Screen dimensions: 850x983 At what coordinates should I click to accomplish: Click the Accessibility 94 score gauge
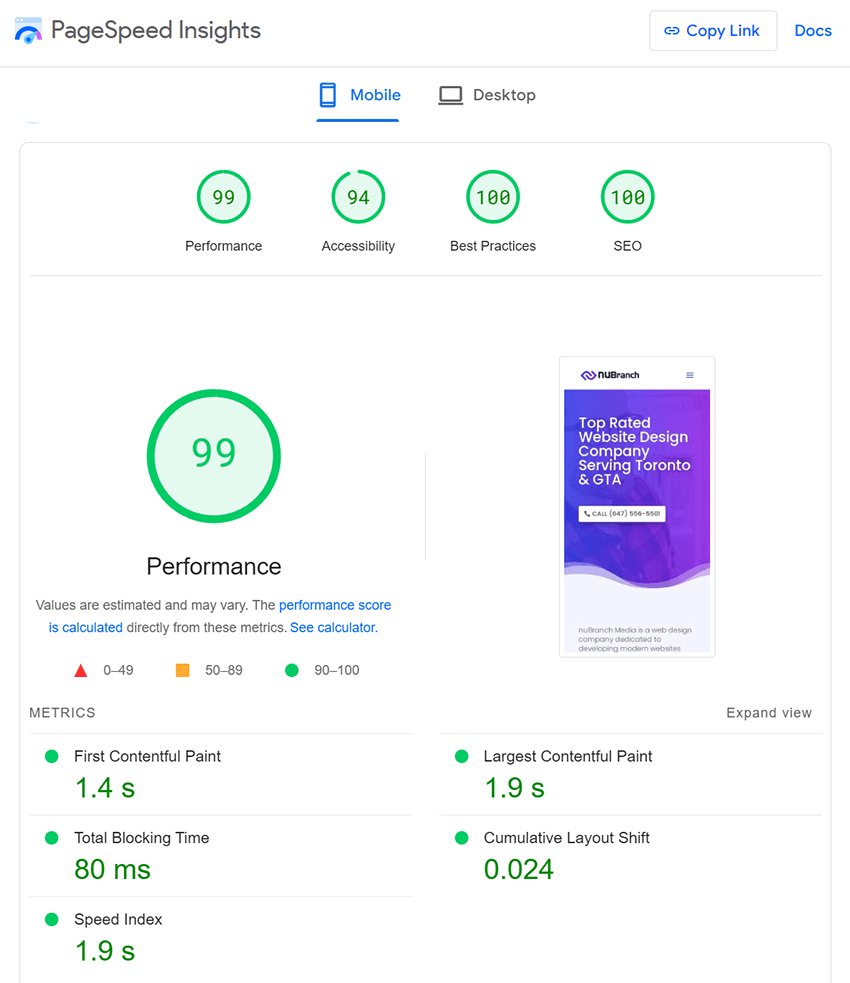[x=358, y=198]
